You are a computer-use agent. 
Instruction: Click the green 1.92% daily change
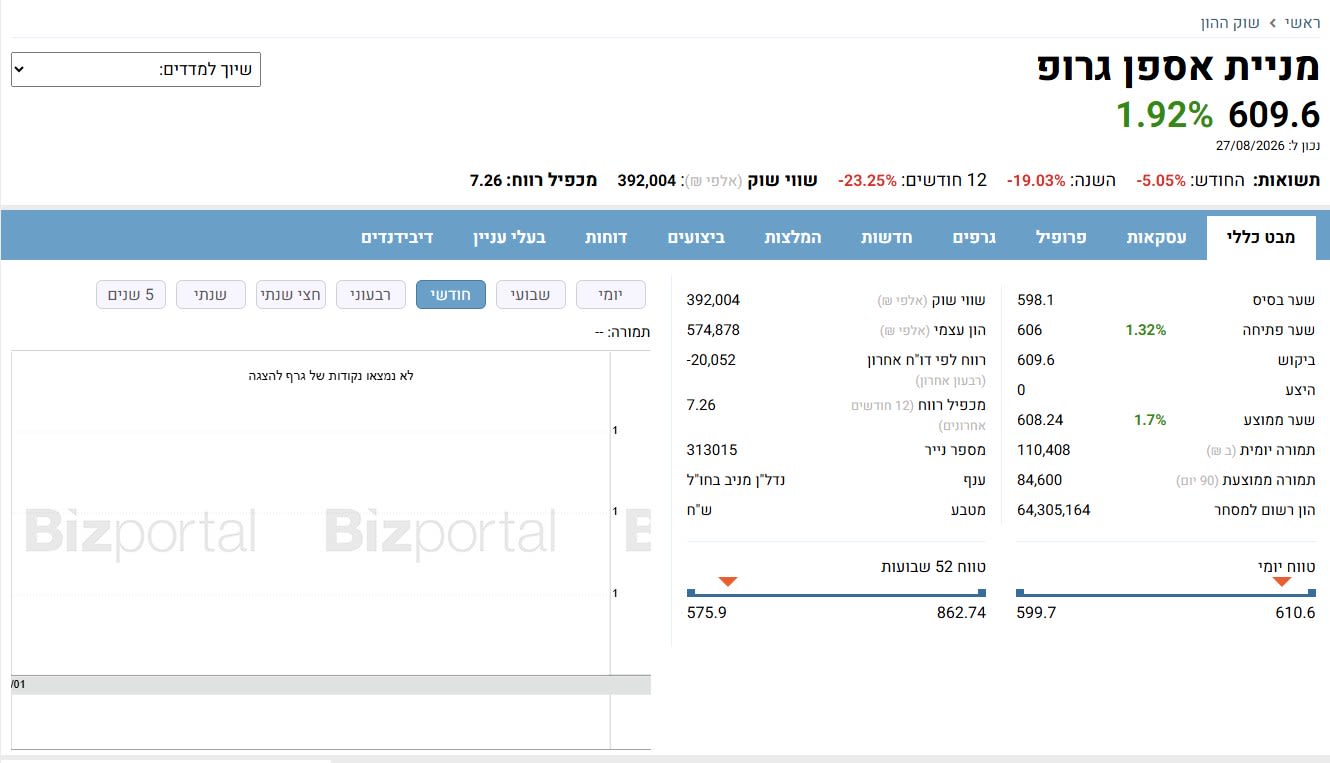click(1164, 115)
